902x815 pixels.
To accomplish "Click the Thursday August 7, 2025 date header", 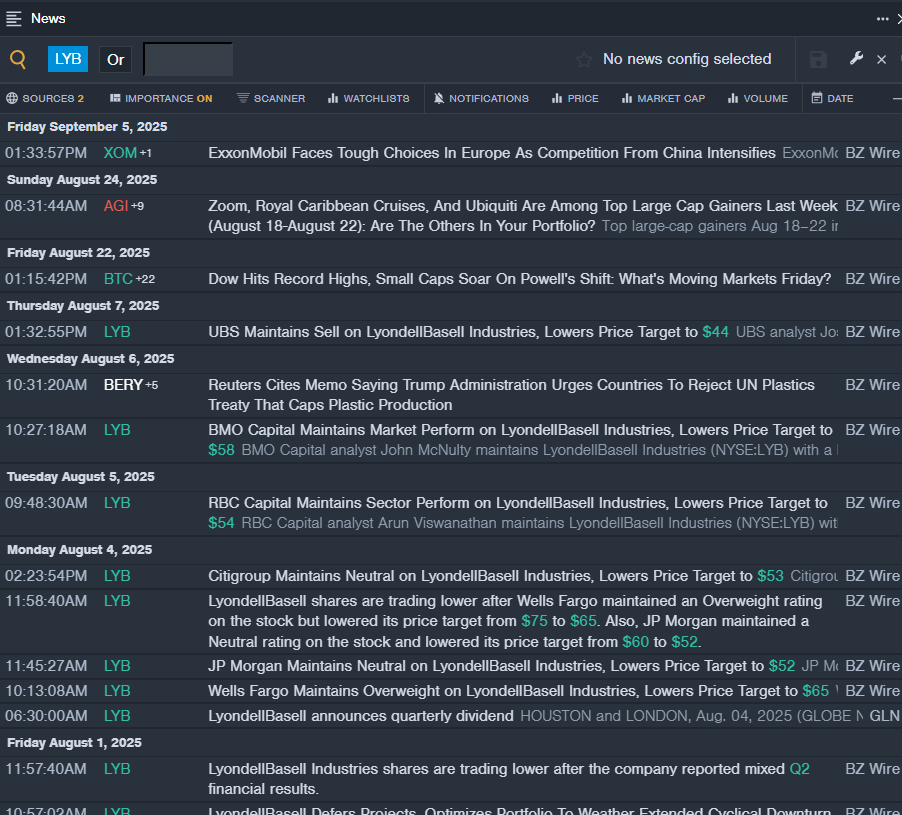I will click(x=83, y=305).
